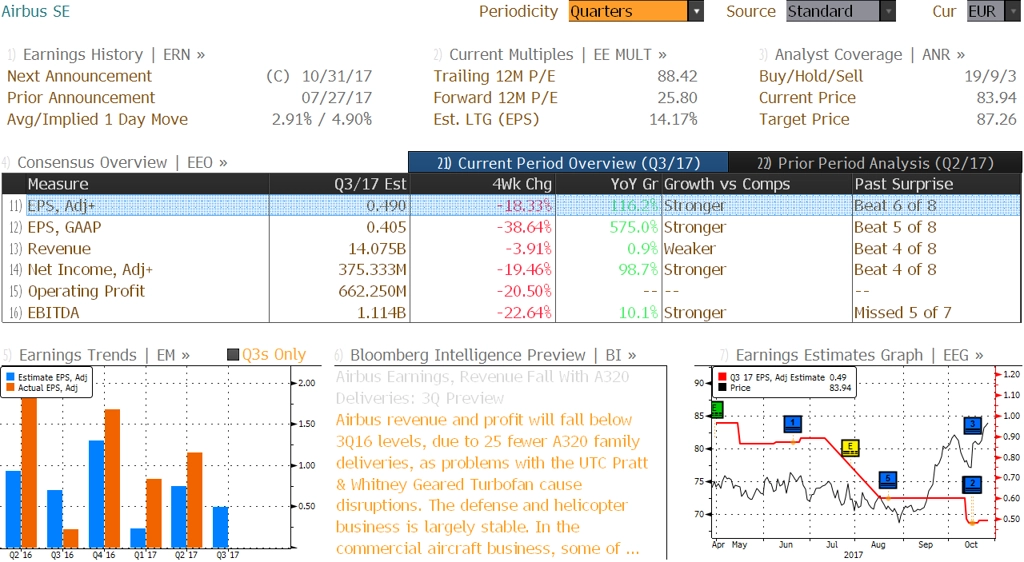Click the Q4 16 orange actual EPS bar
Viewport: 1024px width, 562px height.
coord(112,478)
